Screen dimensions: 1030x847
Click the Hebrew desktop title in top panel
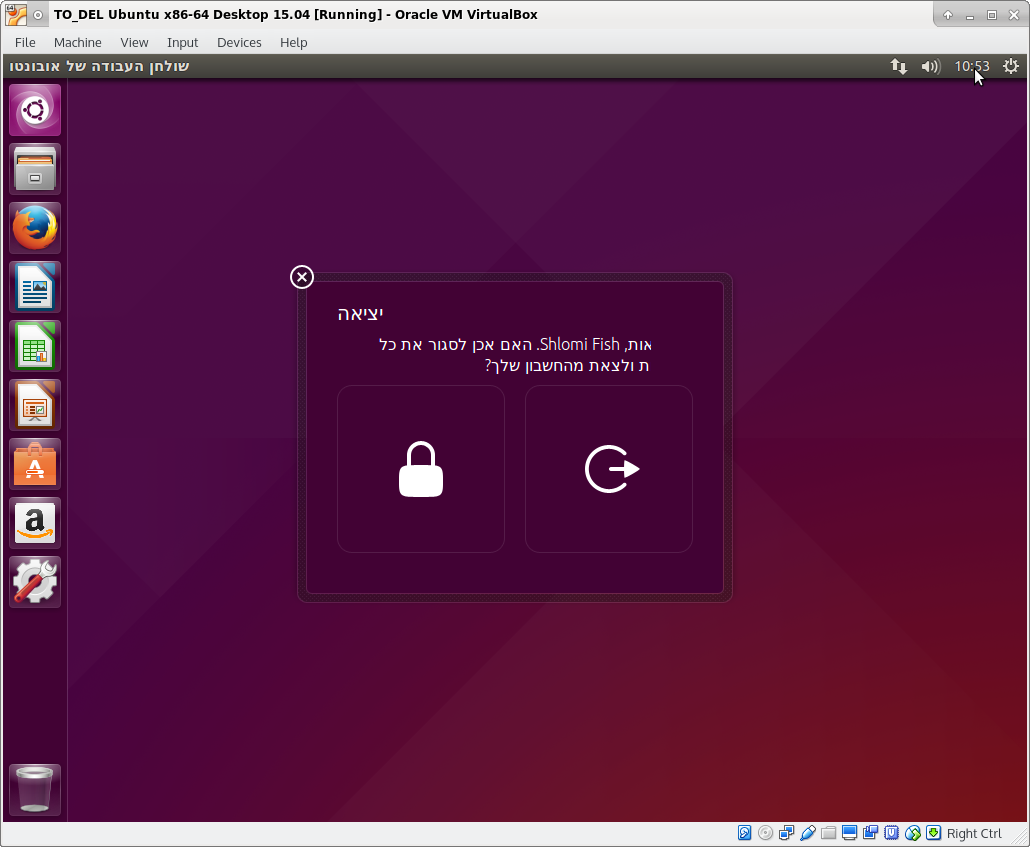[99, 66]
